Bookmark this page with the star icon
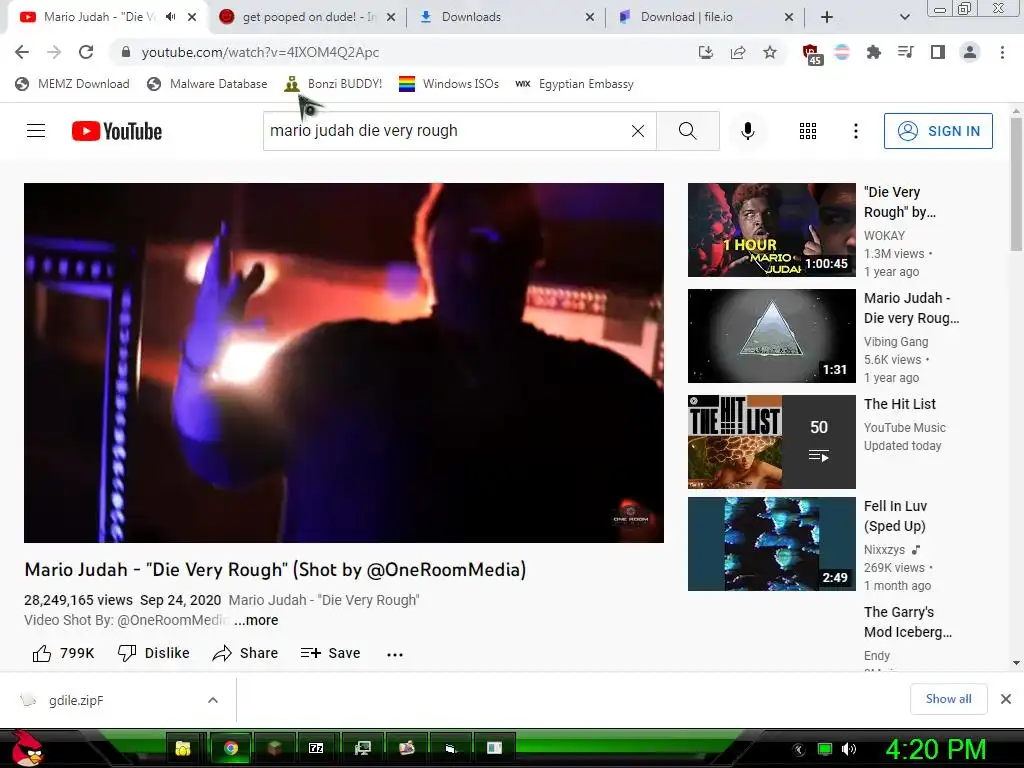1024x768 pixels. click(770, 52)
